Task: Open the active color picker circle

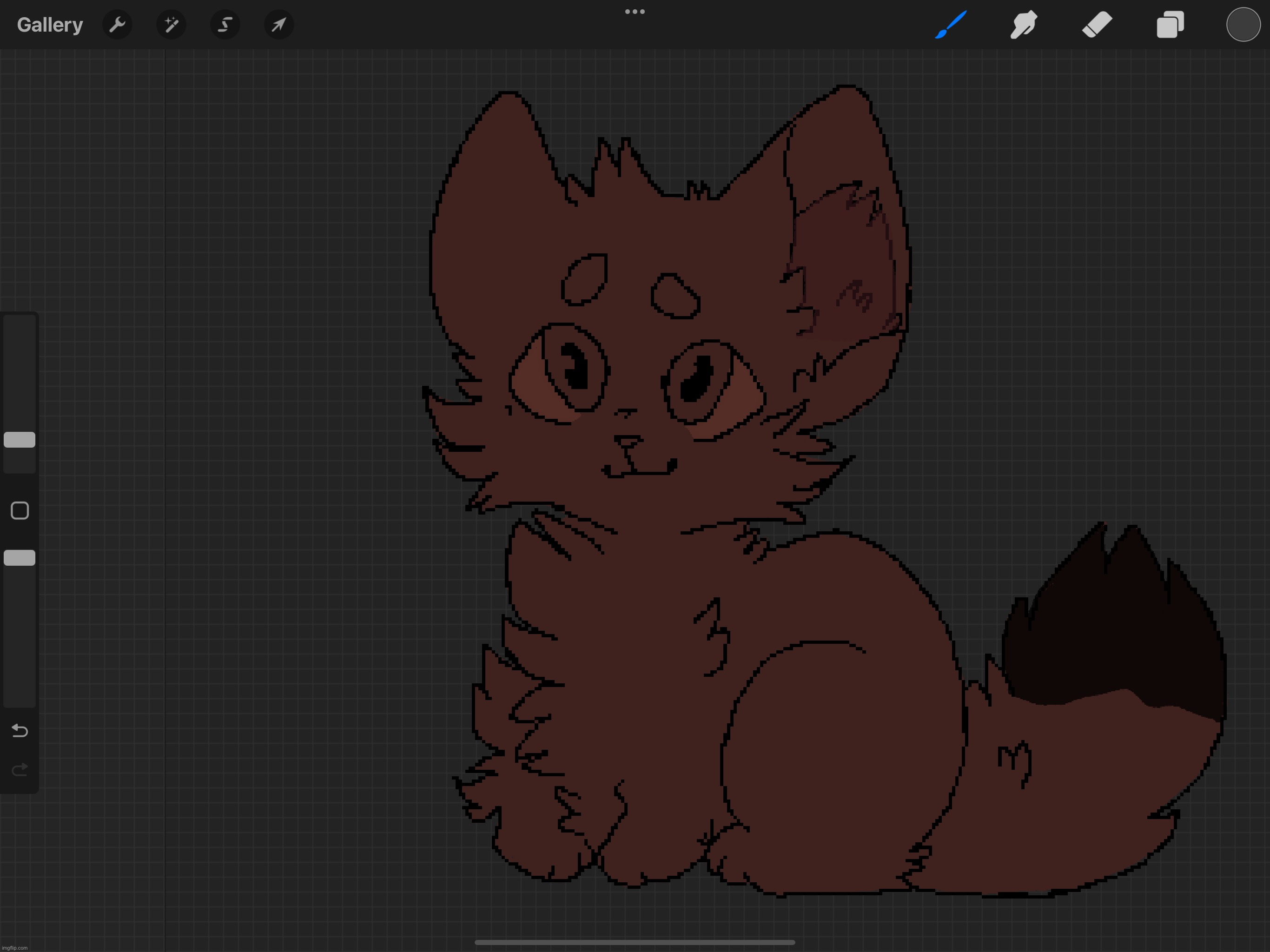Action: (1243, 25)
